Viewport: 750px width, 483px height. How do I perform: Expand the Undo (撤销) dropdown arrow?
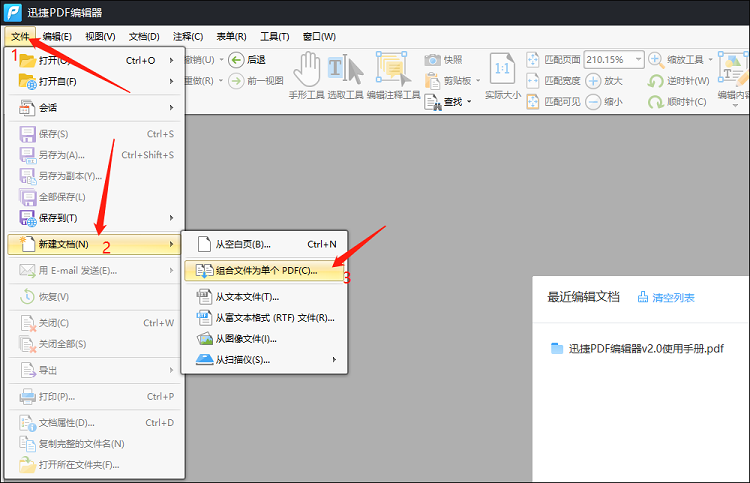coord(221,60)
